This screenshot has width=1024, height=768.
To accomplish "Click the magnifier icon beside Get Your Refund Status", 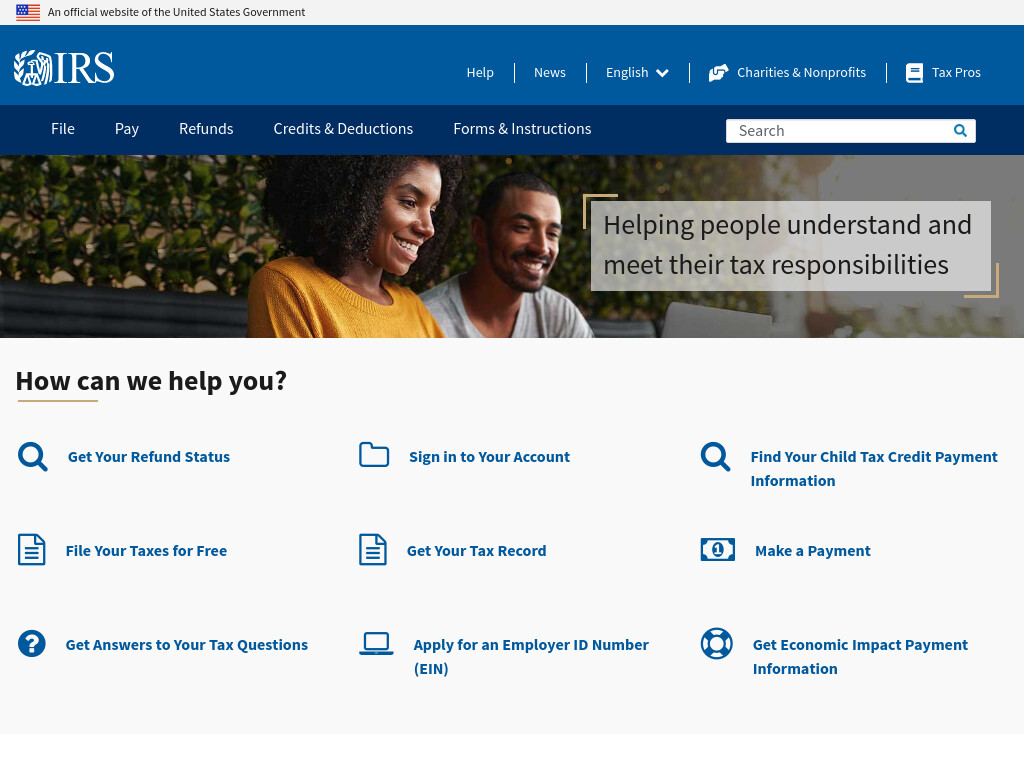I will point(33,456).
